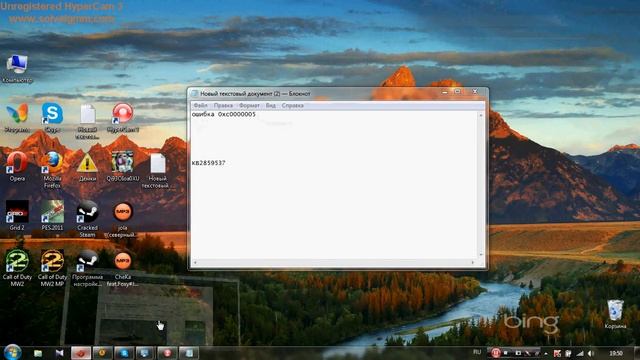Launch the PES 2011 shortcut
Viewport: 640px width, 360px height.
tap(52, 216)
